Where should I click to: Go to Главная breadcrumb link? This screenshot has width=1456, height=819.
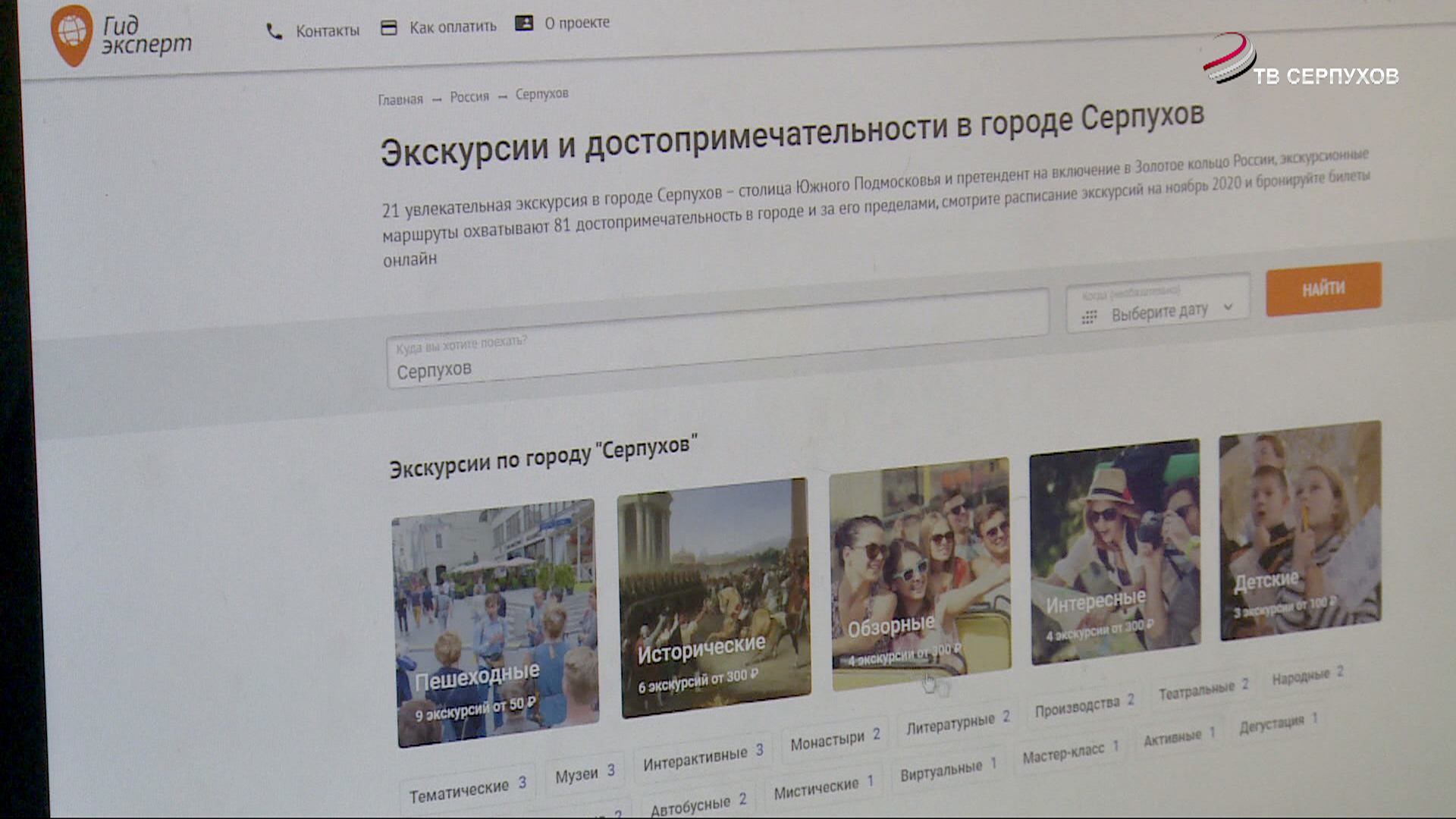click(400, 99)
